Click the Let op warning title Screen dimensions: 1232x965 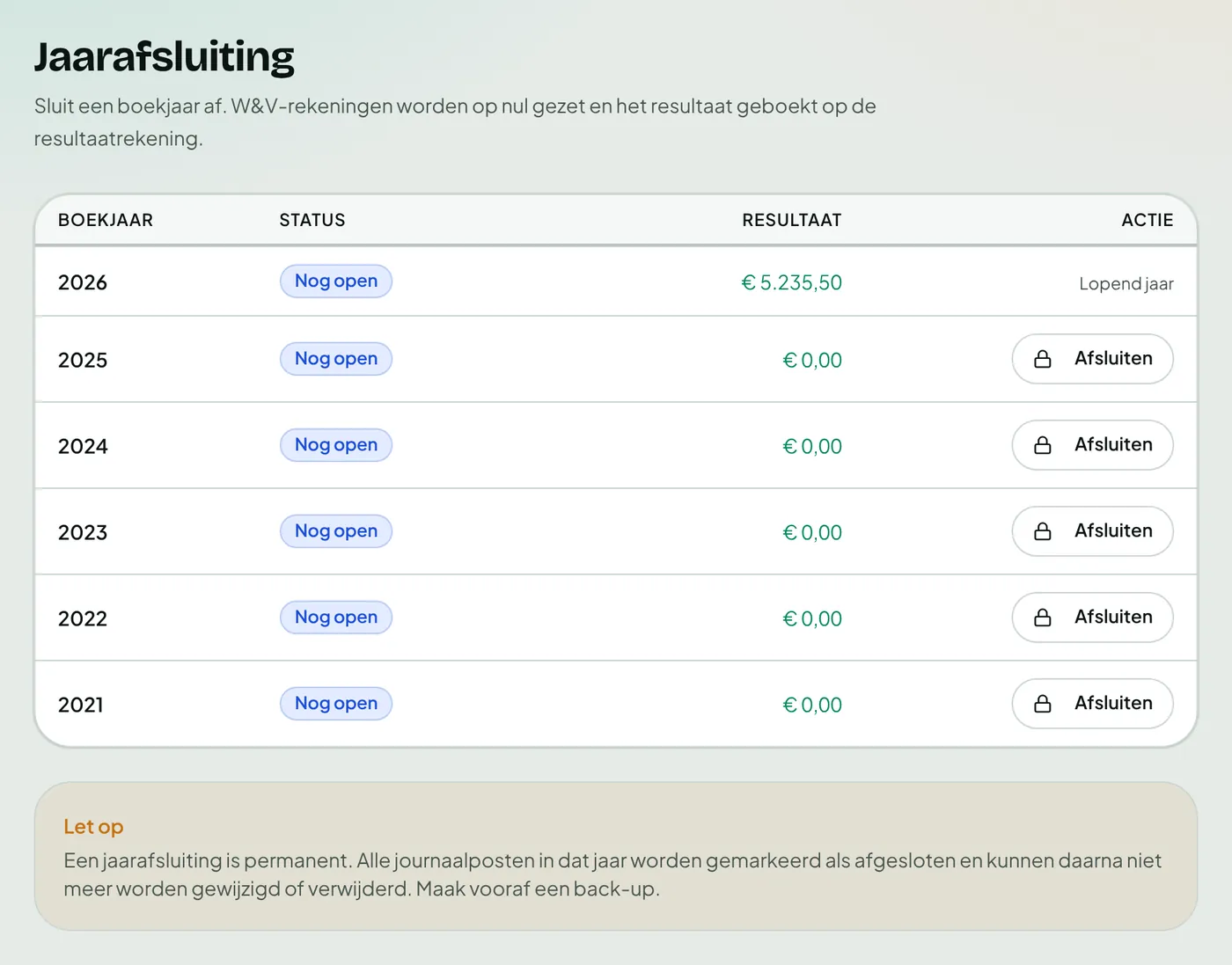pyautogui.click(x=93, y=827)
